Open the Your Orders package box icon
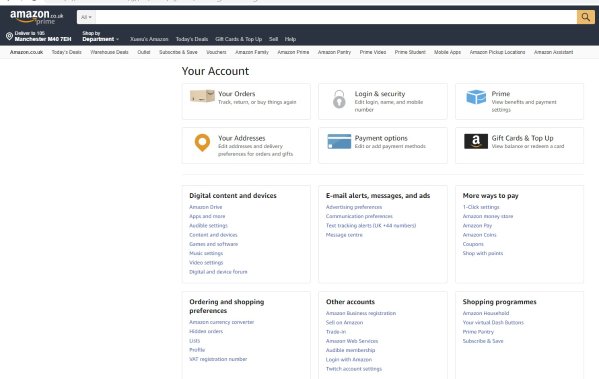Viewport: 599px width, 379px height. pyautogui.click(x=202, y=96)
